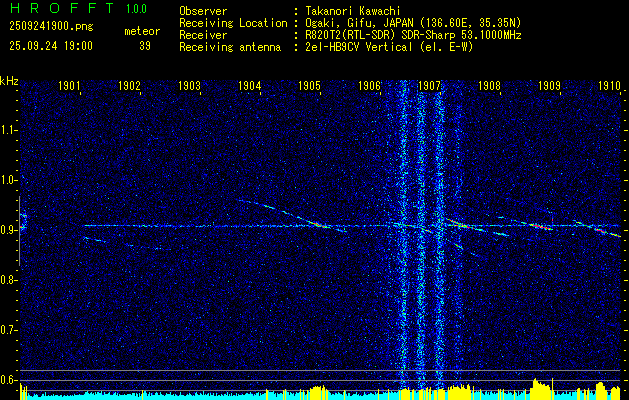Click the gray vertical frequency range bar

tap(19, 231)
